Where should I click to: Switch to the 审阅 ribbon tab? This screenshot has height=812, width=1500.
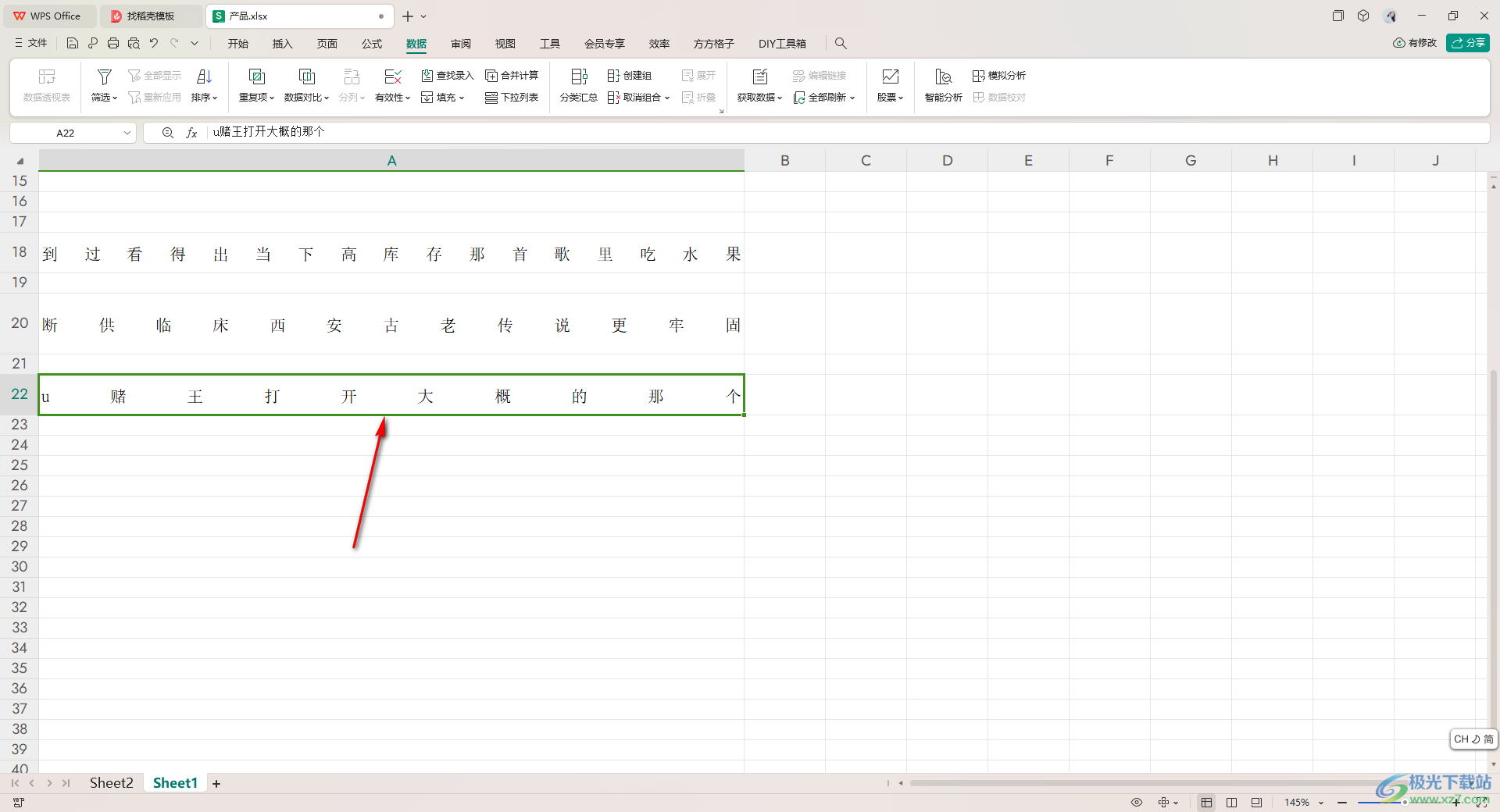click(x=461, y=44)
